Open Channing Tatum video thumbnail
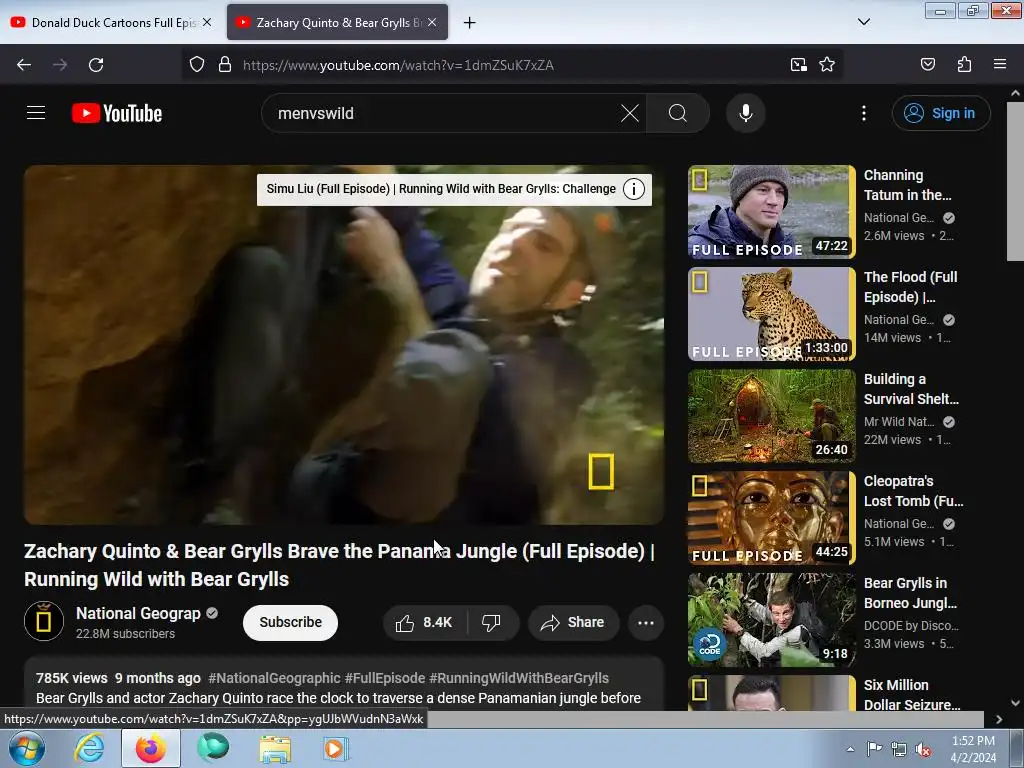 coord(771,212)
